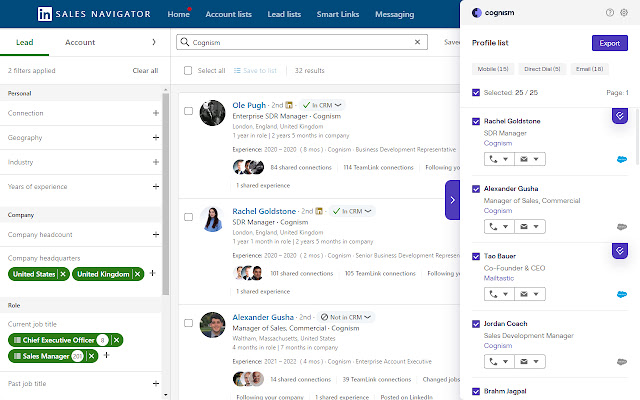
Task: Click the Cognism logo in panel header
Action: click(x=493, y=13)
